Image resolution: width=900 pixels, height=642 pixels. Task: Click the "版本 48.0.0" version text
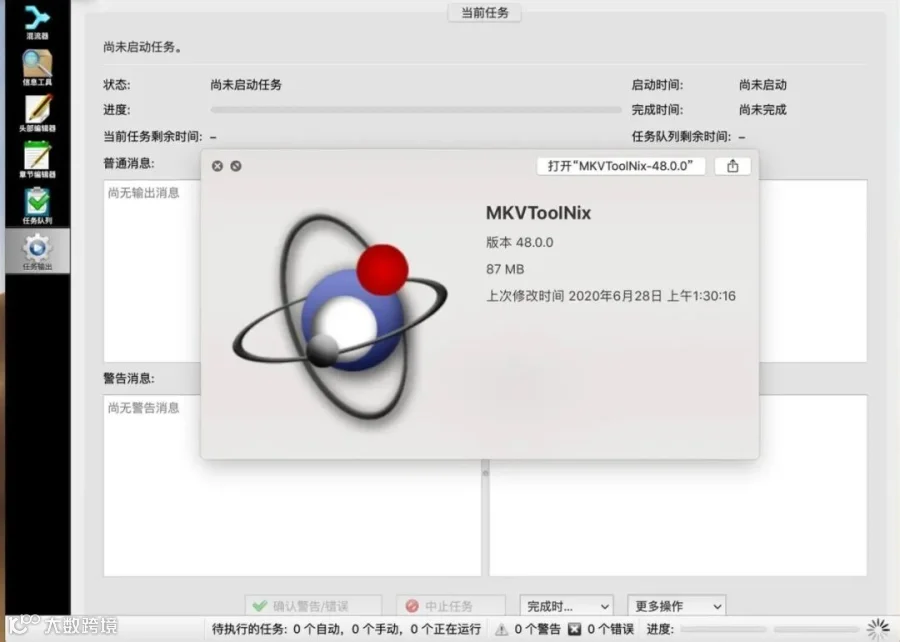pos(519,242)
